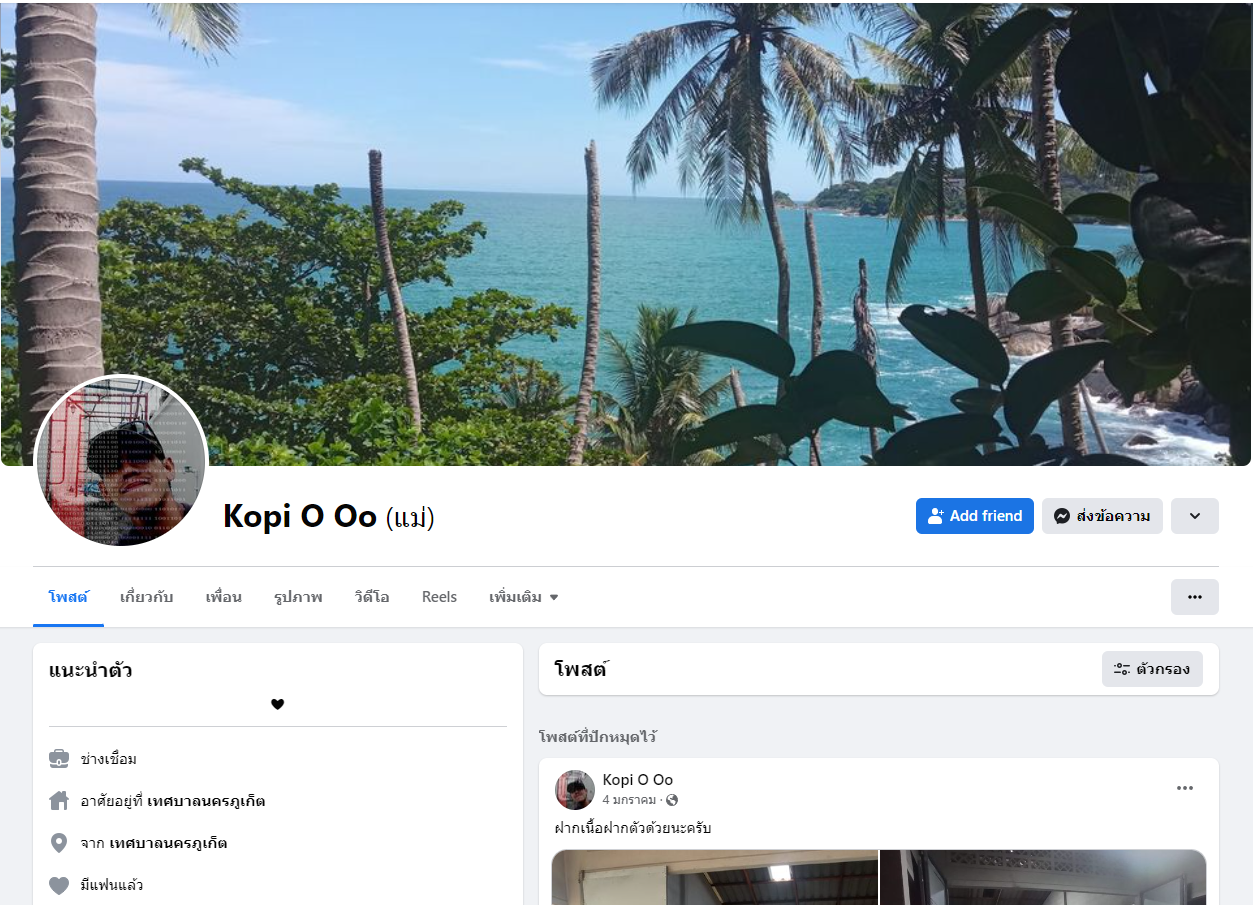Click the filter sliders icon on ตัวกรอง
This screenshot has height=905, width=1253.
click(1122, 669)
